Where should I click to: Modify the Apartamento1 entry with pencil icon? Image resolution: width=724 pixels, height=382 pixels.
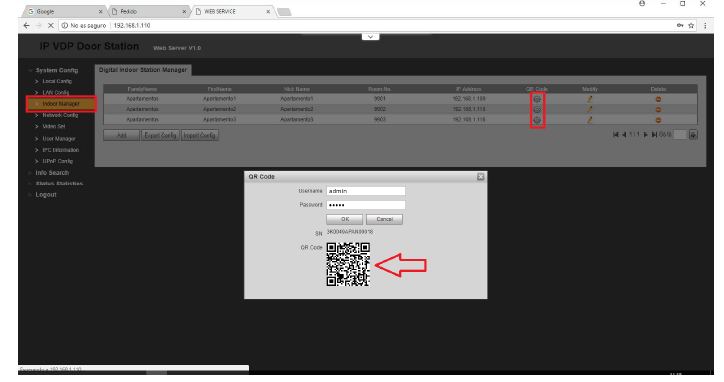590,99
